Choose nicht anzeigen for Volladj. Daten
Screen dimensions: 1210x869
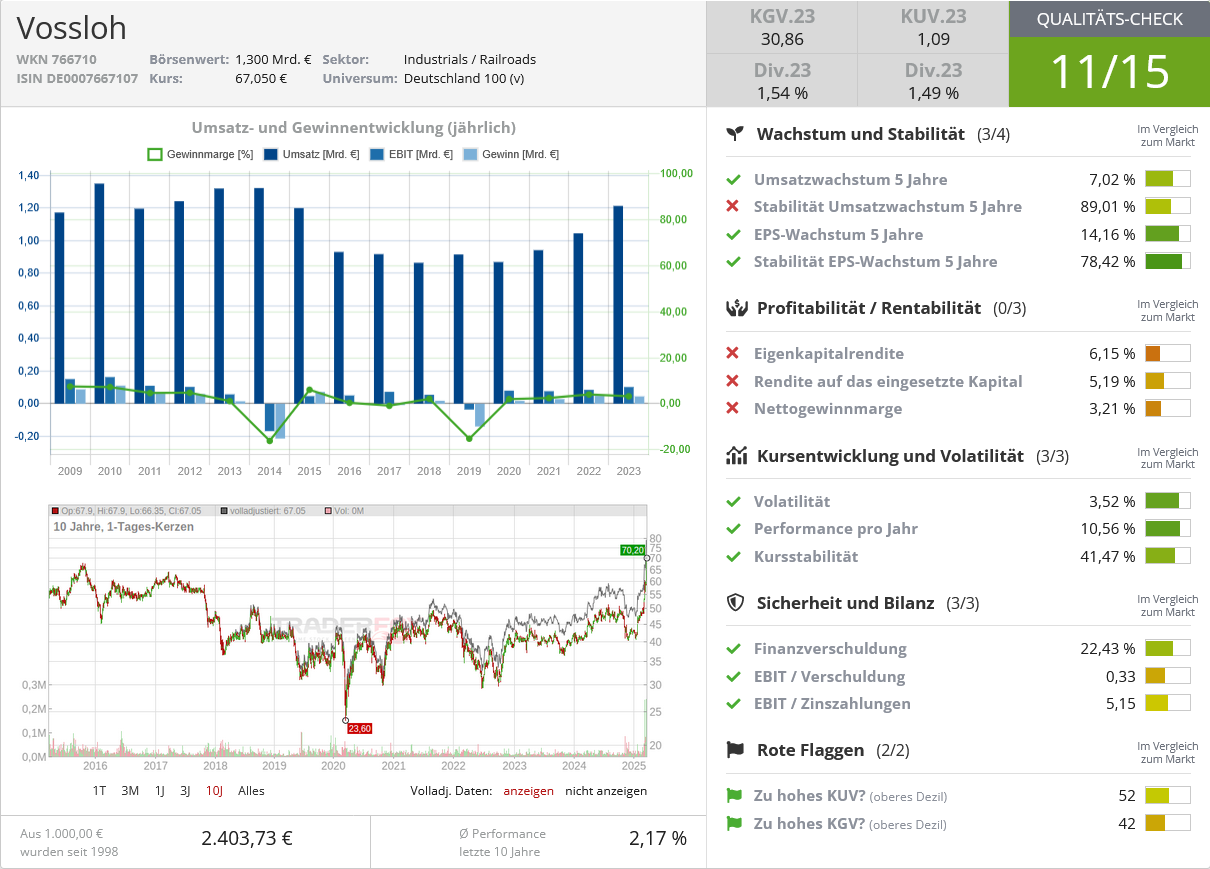click(606, 791)
